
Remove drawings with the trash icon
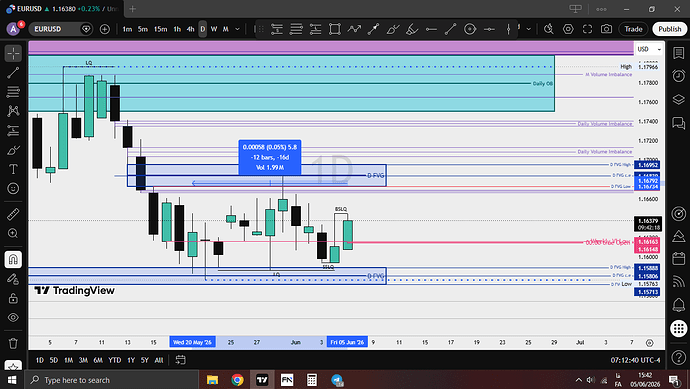tap(13, 343)
